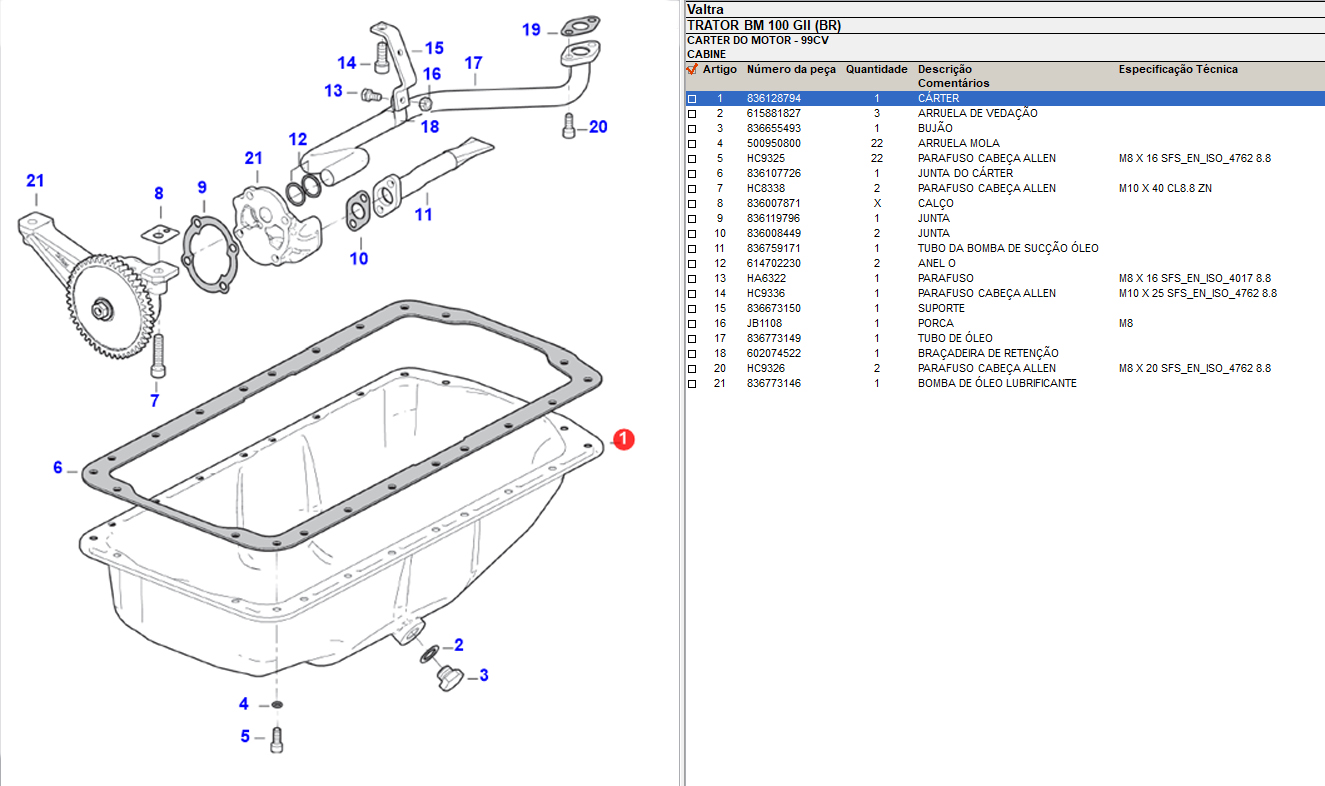This screenshot has height=786, width=1325.
Task: Click callout number 17 on the oil tube
Action: tap(473, 63)
